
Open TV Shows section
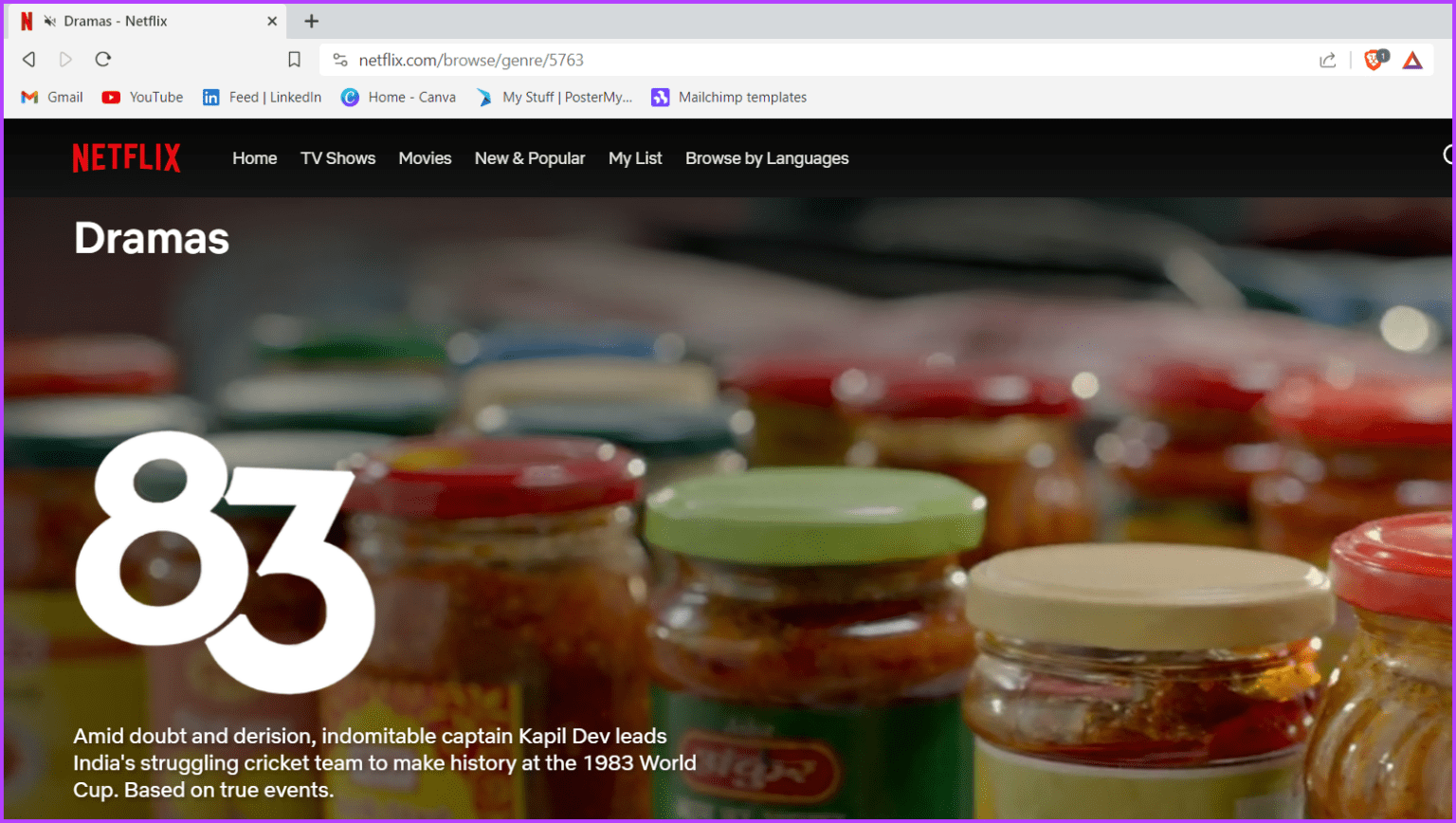pyautogui.click(x=337, y=158)
